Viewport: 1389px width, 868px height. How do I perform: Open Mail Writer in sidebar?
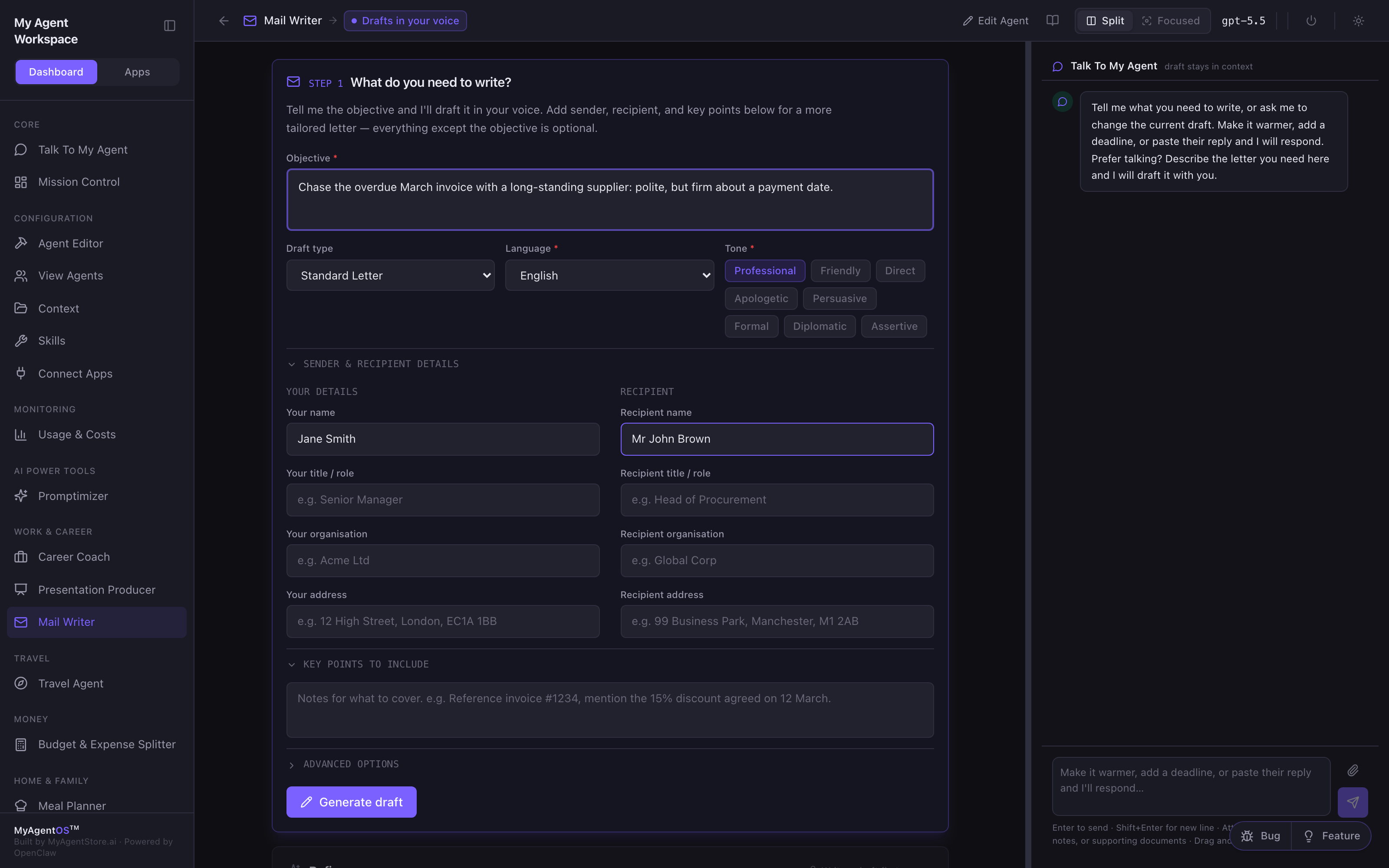pyautogui.click(x=96, y=622)
